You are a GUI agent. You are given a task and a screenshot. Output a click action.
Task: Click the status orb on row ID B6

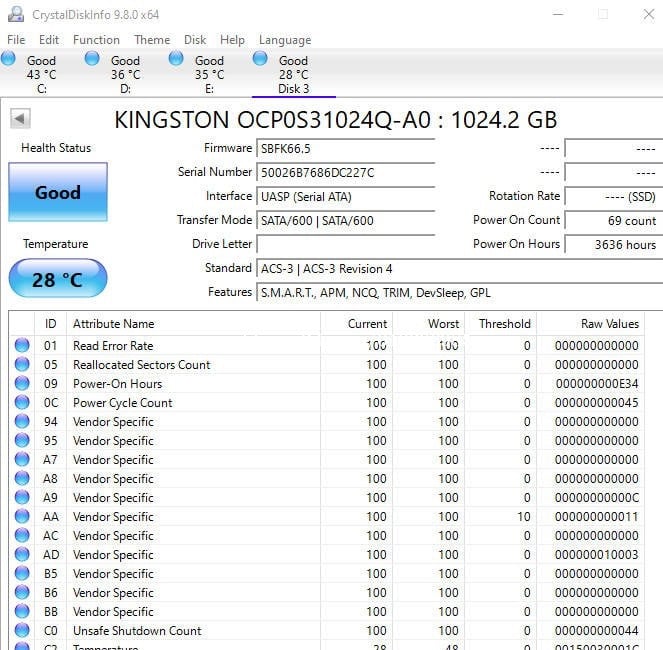click(x=22, y=592)
